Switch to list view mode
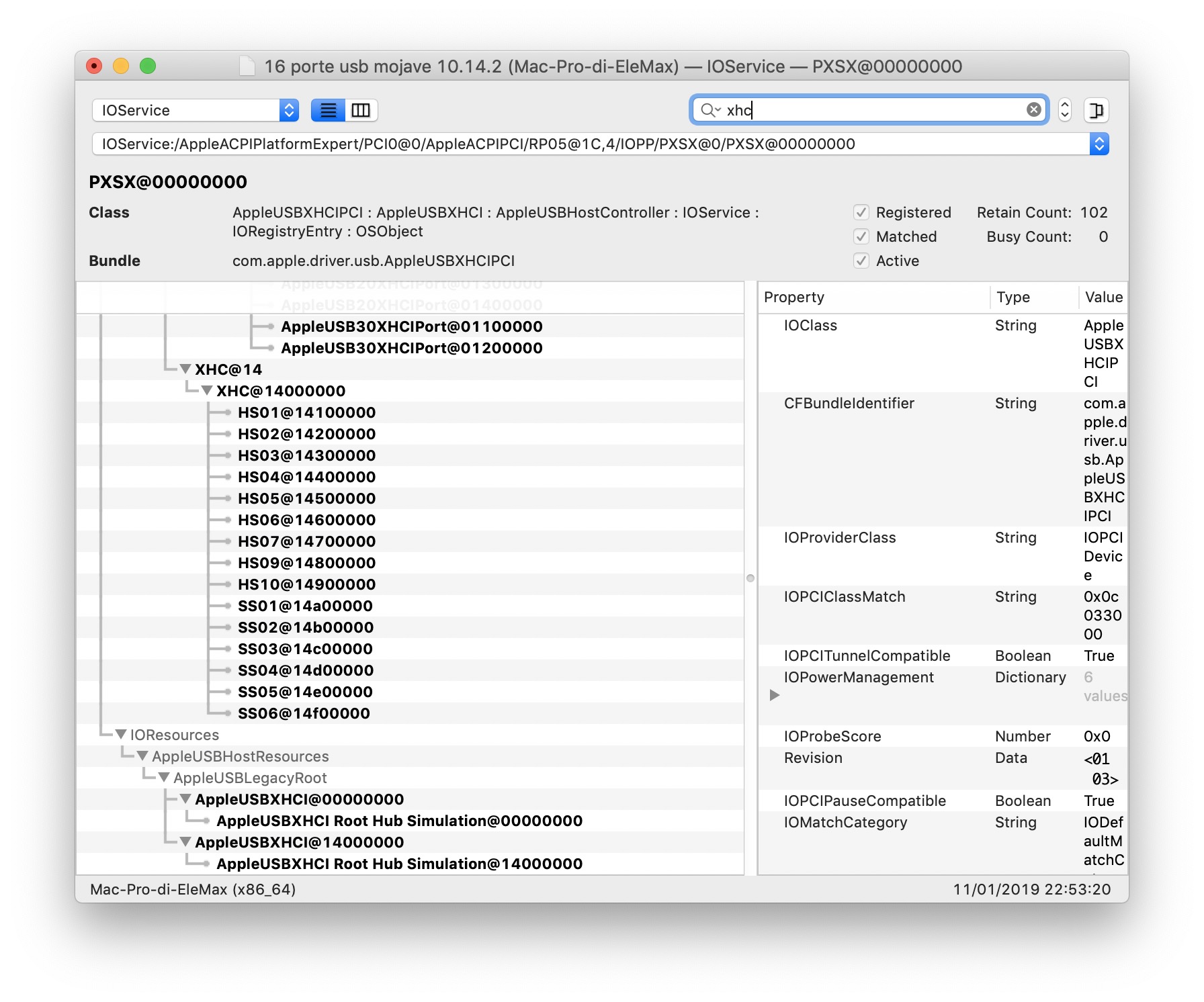 pyautogui.click(x=328, y=110)
